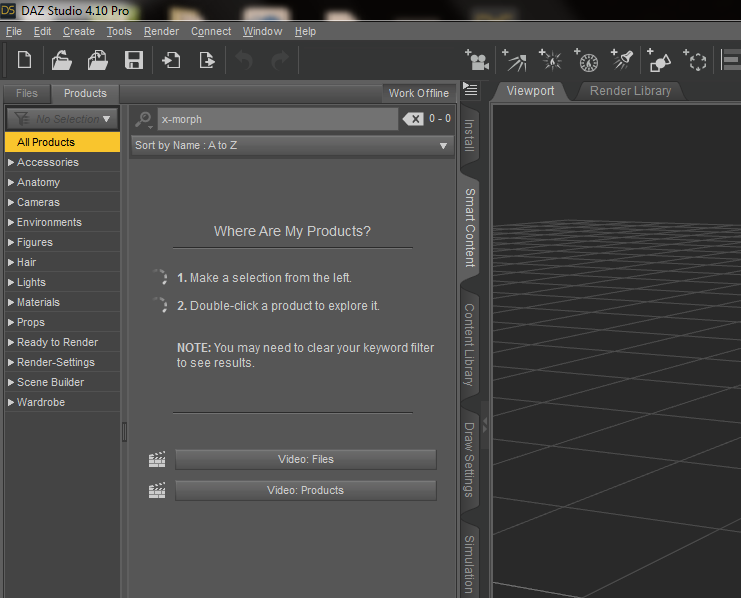
Task: Click the Video: Products button
Action: (x=306, y=491)
